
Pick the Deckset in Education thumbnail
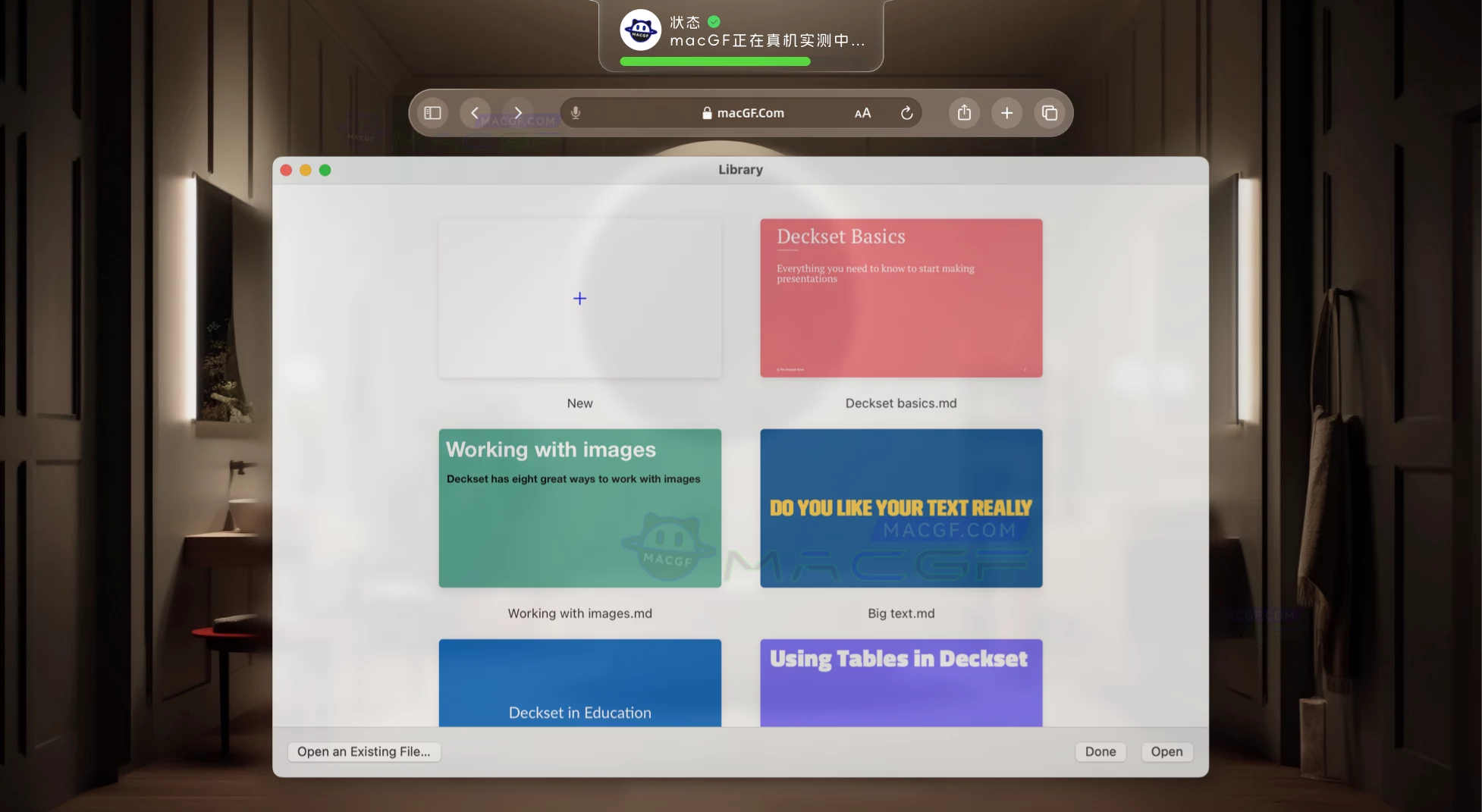click(579, 682)
